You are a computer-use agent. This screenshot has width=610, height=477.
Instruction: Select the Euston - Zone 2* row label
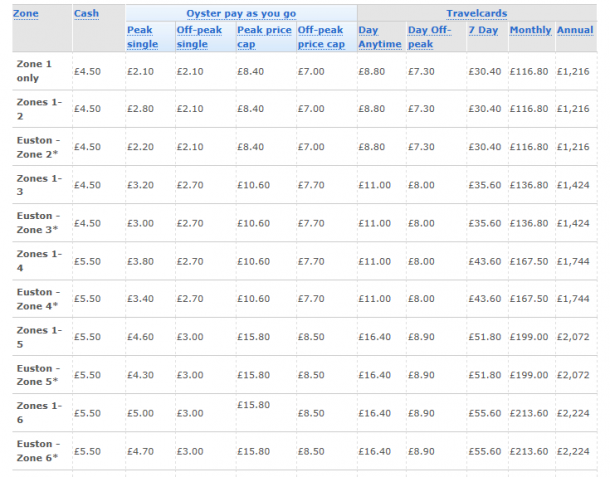coord(38,147)
